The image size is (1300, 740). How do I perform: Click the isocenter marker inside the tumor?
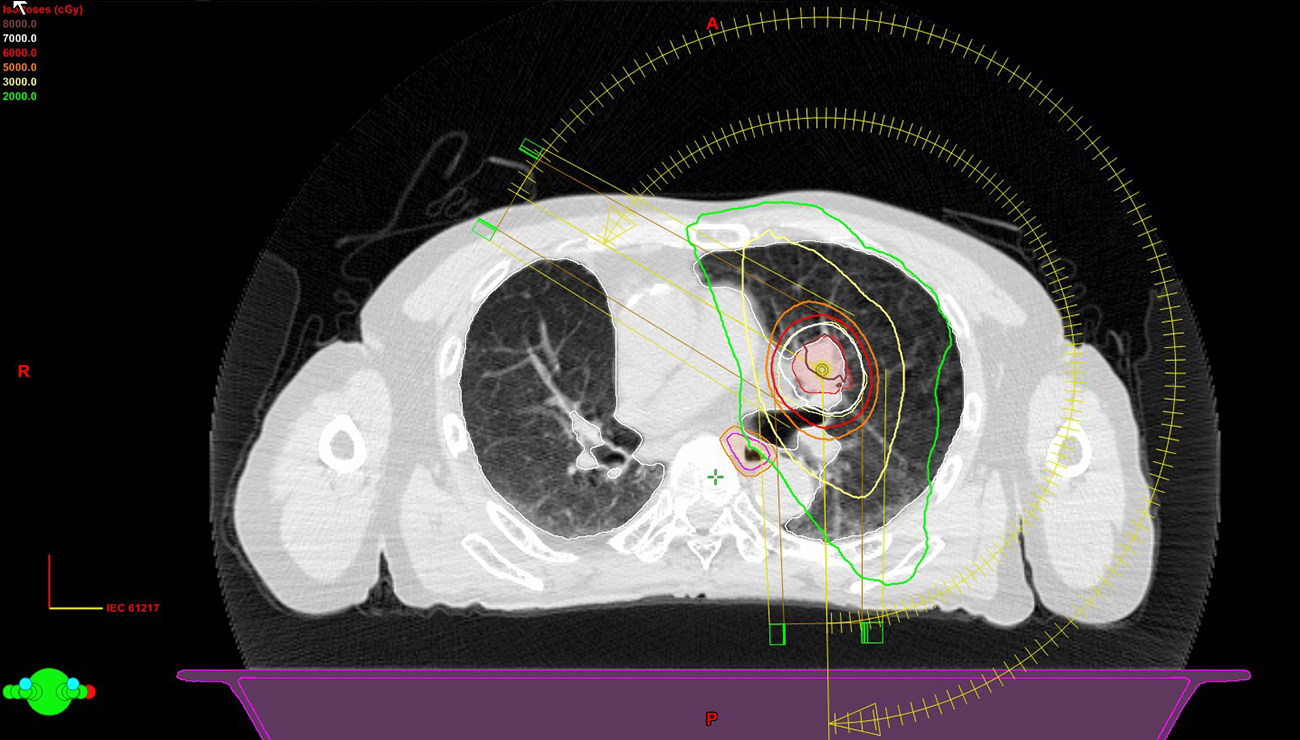pyautogui.click(x=822, y=370)
